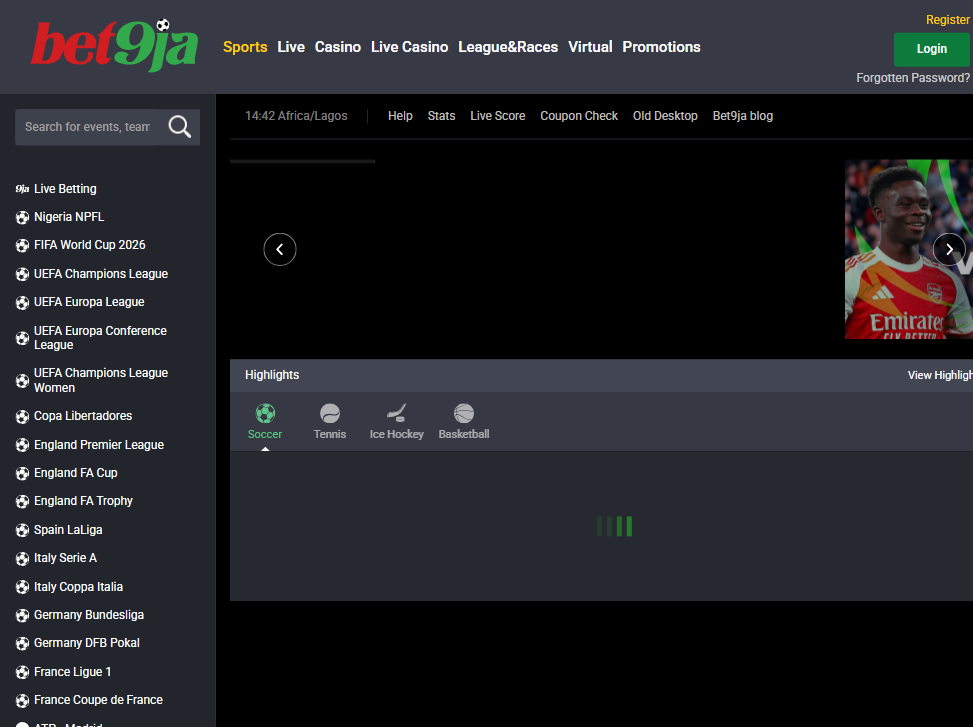Open the Sports menu
This screenshot has width=973, height=727.
pos(245,47)
